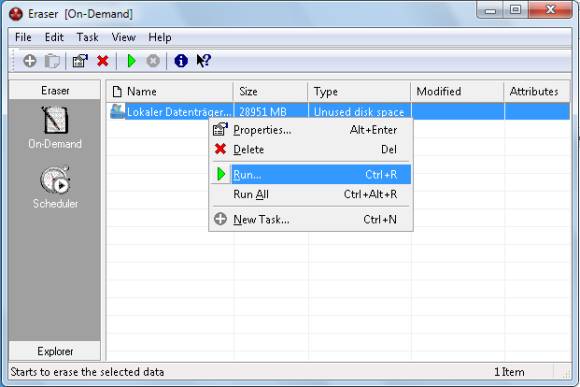Image resolution: width=580 pixels, height=387 pixels.
Task: Click the blue About info icon
Action: (x=181, y=61)
